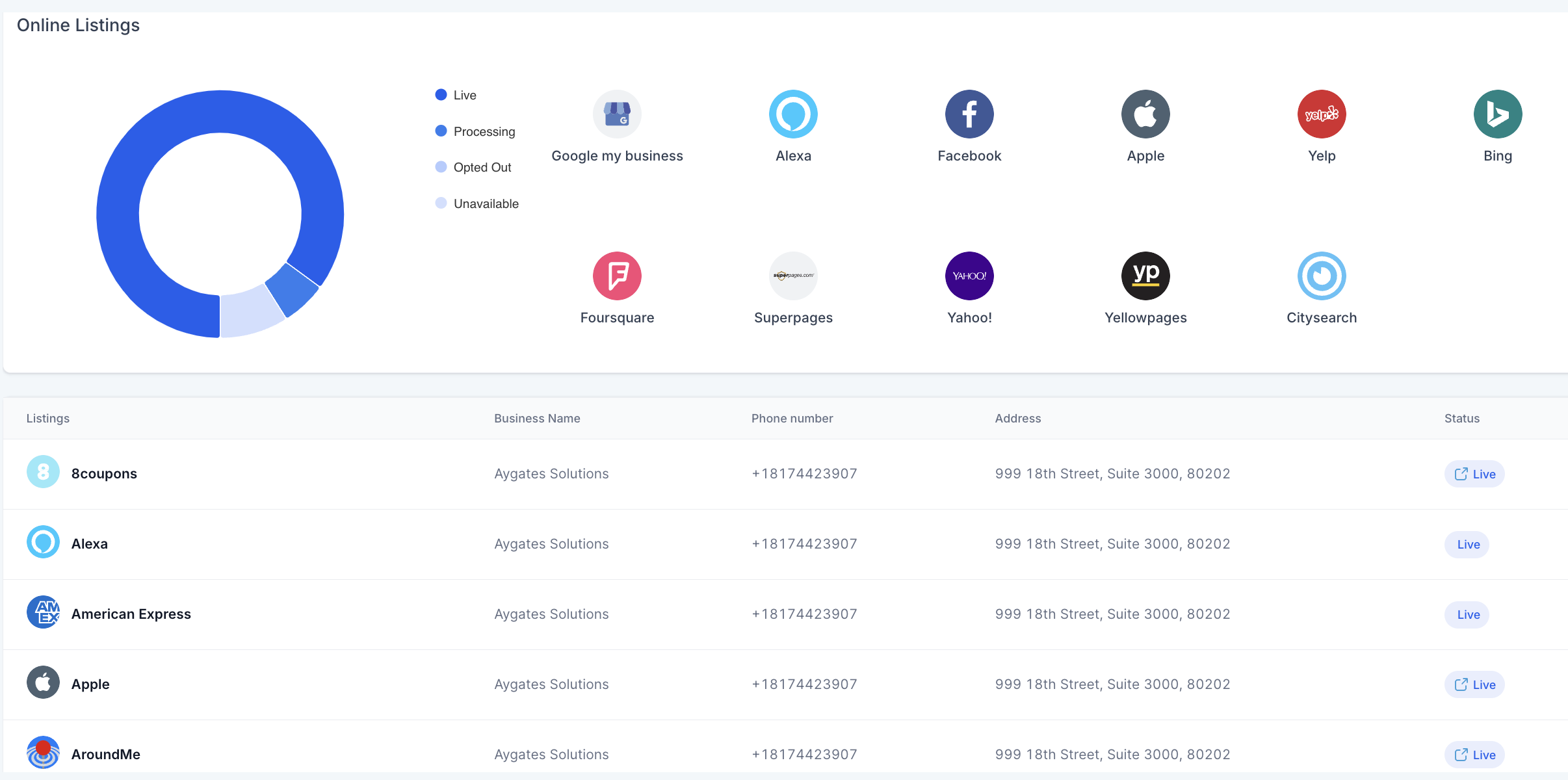Screen dimensions: 1568x780
Task: Click the Live status badge for American Express
Action: tap(1467, 614)
